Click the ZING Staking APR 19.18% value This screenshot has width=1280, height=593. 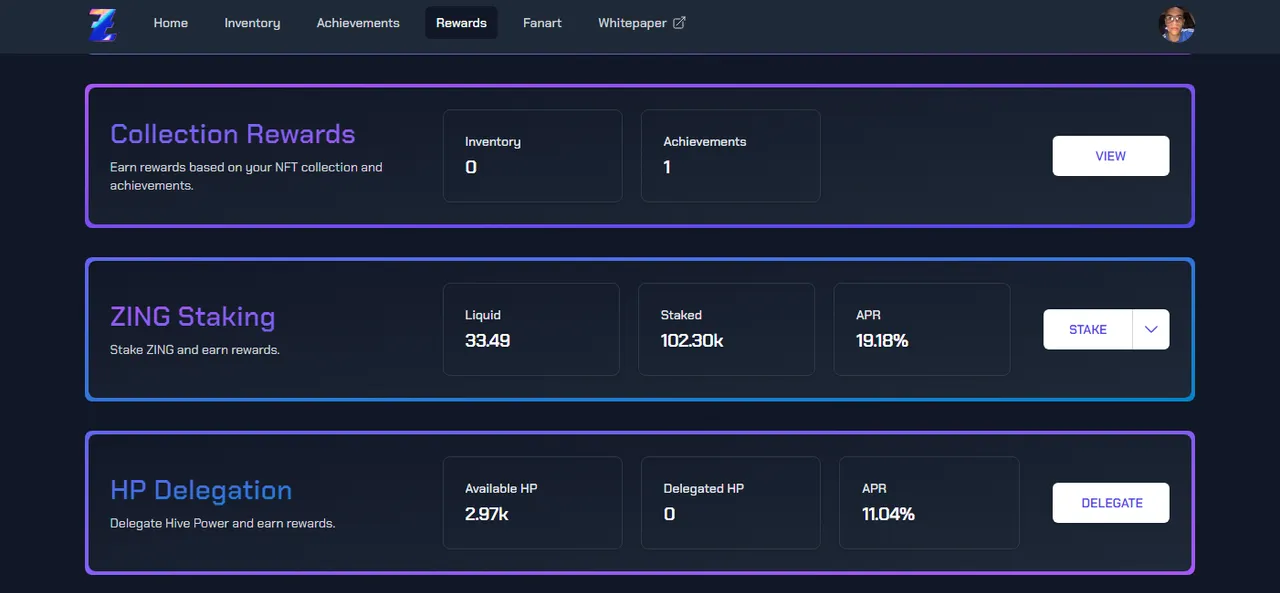click(x=882, y=341)
